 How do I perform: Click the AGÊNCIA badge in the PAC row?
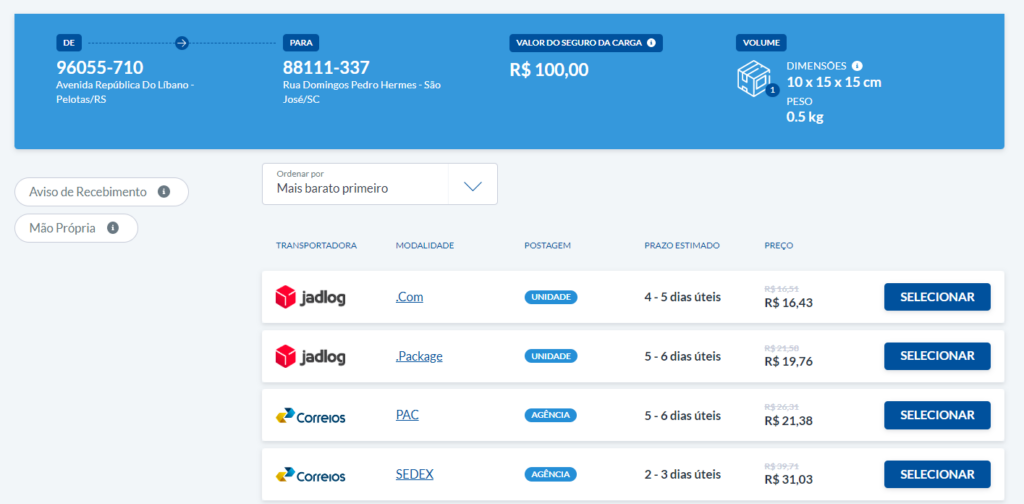click(551, 415)
